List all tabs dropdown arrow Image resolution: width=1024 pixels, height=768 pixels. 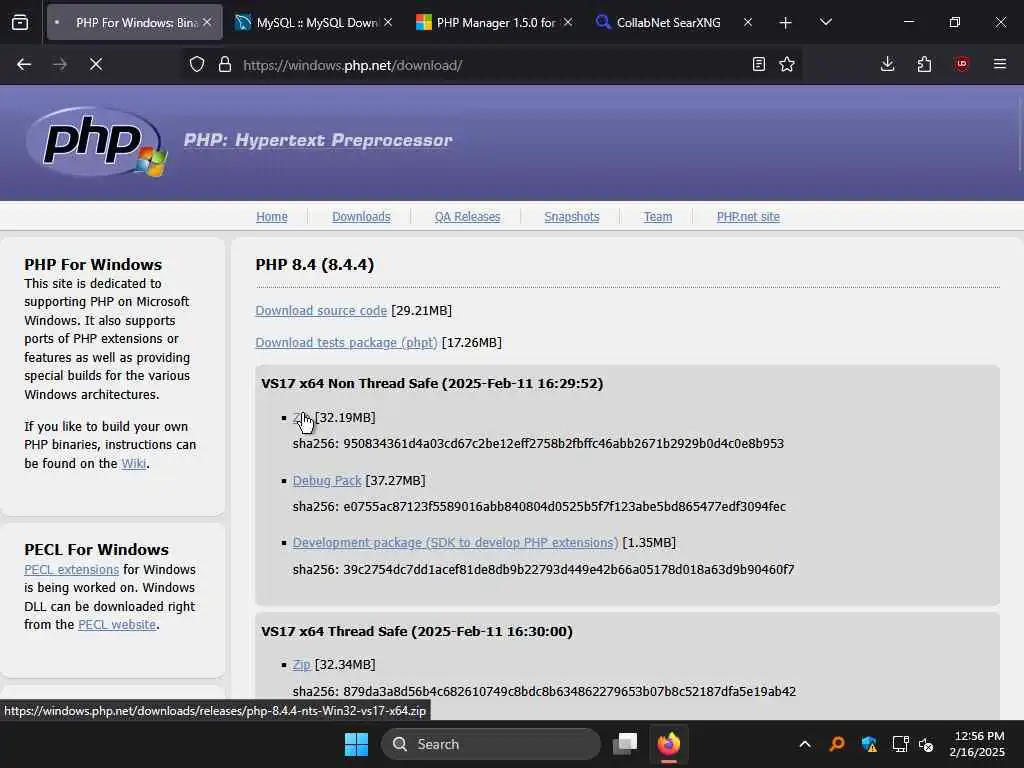[825, 22]
